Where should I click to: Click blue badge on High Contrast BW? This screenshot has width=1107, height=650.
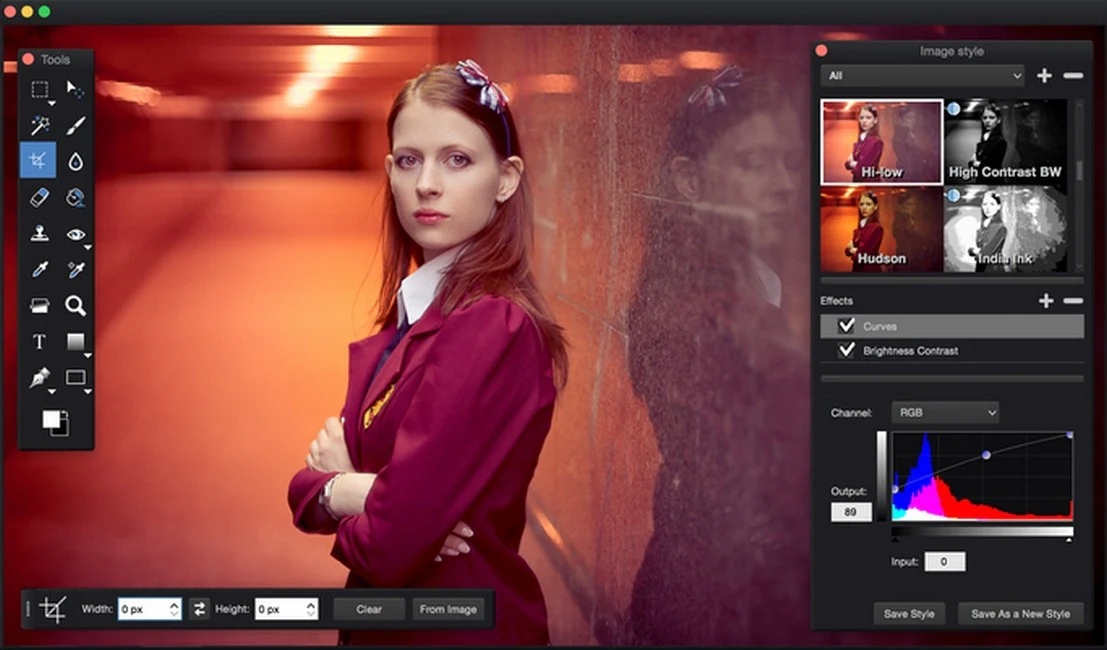tap(953, 109)
